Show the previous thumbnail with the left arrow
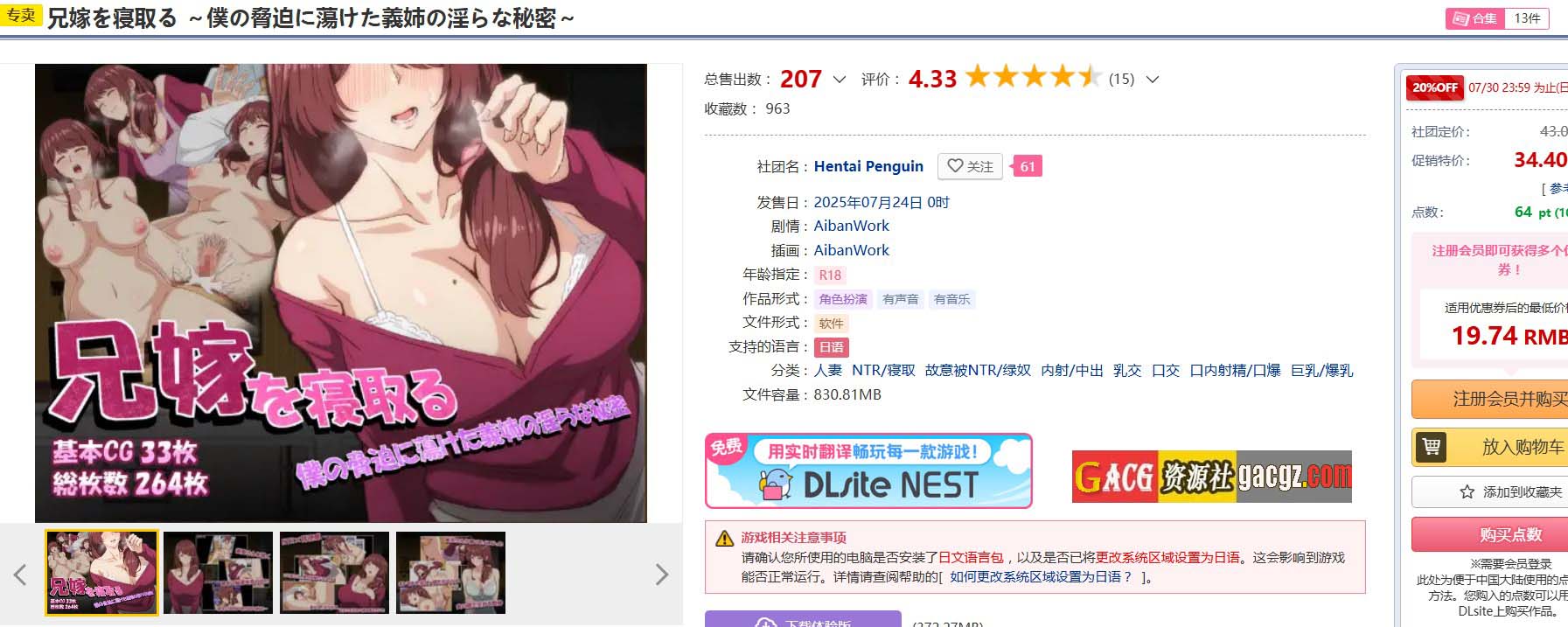This screenshot has height=627, width=1568. [20, 575]
